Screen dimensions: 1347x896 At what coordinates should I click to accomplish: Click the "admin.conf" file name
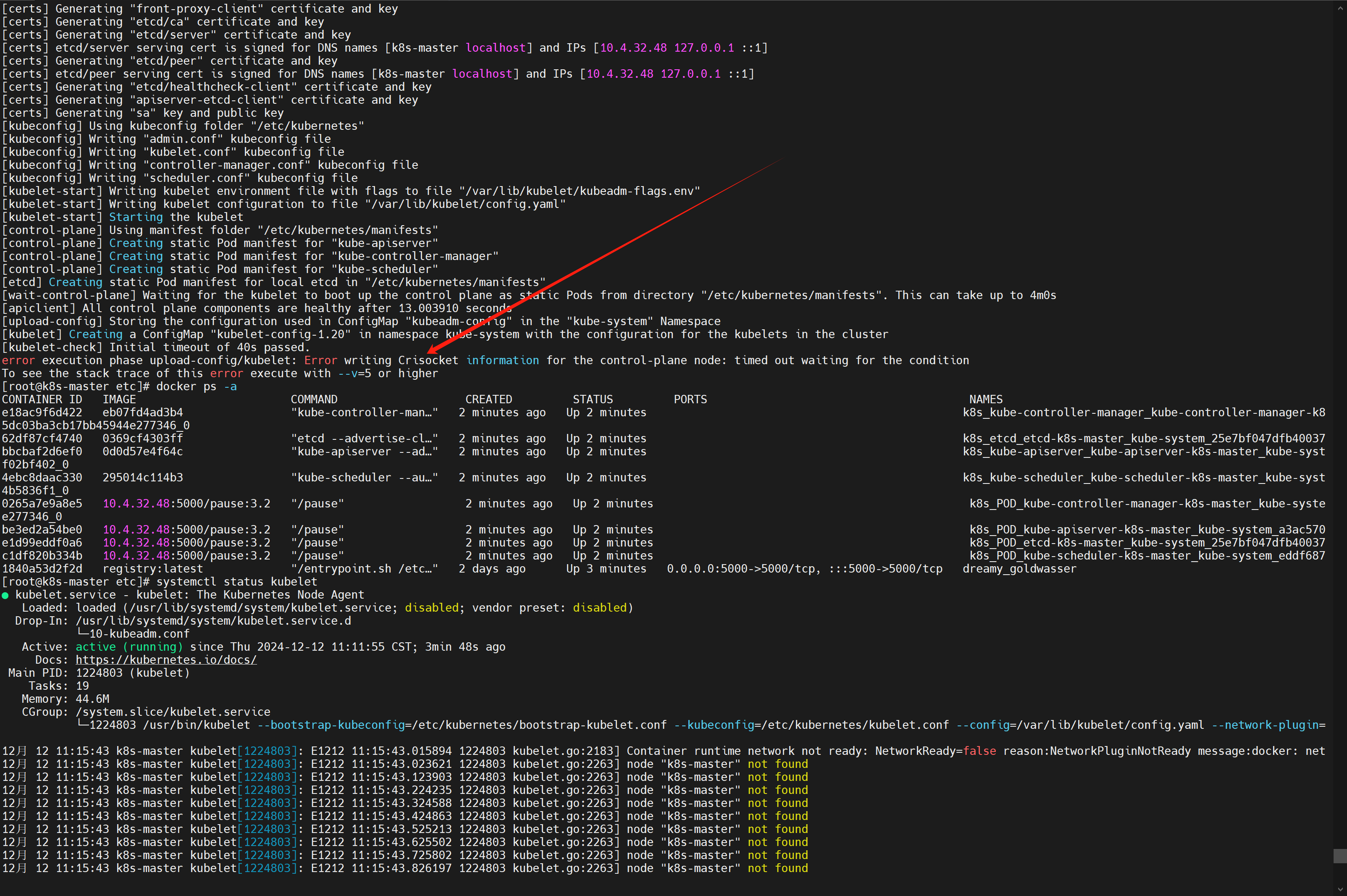coord(184,139)
